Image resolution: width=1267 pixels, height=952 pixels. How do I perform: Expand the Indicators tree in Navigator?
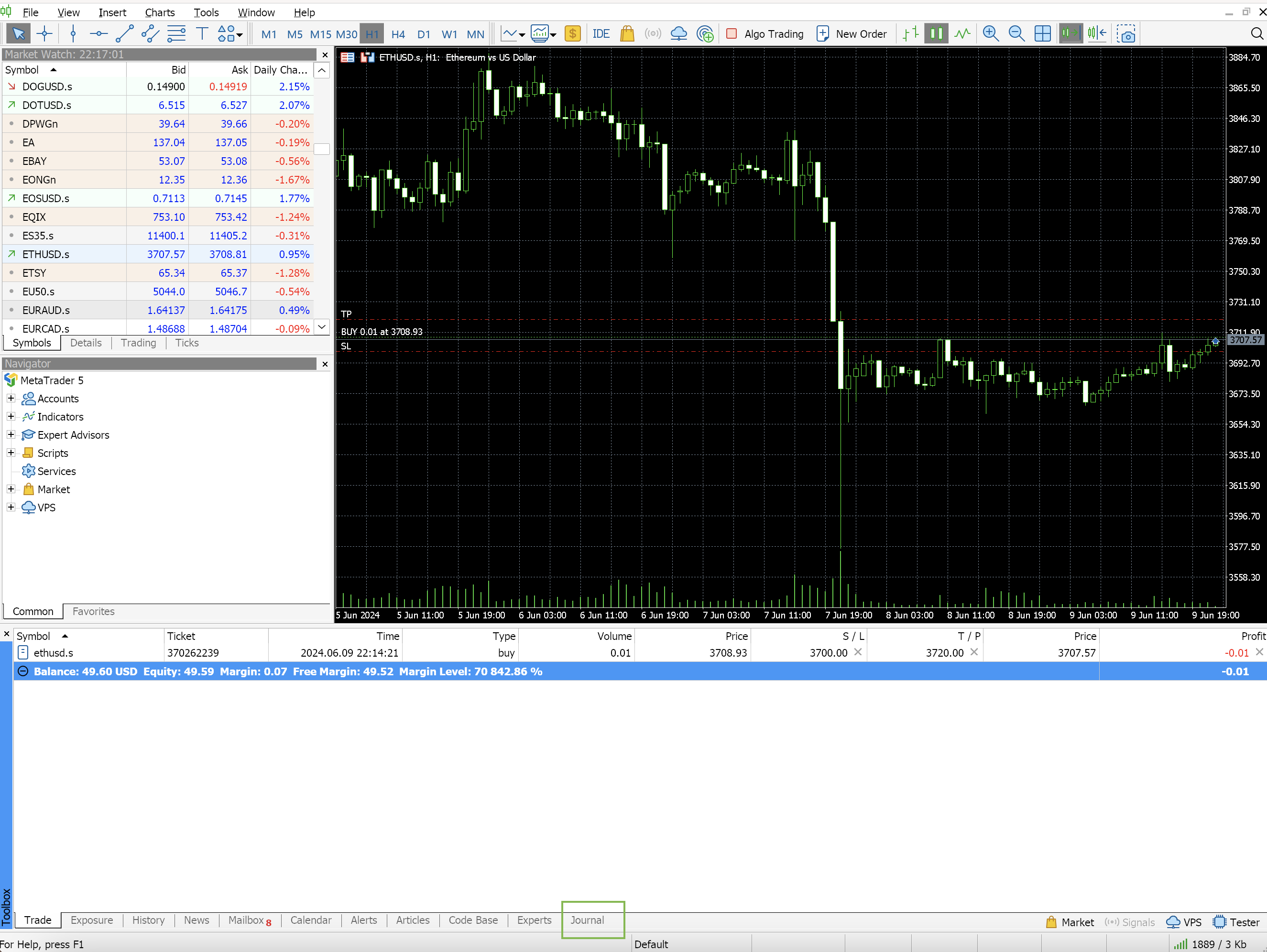tap(11, 416)
